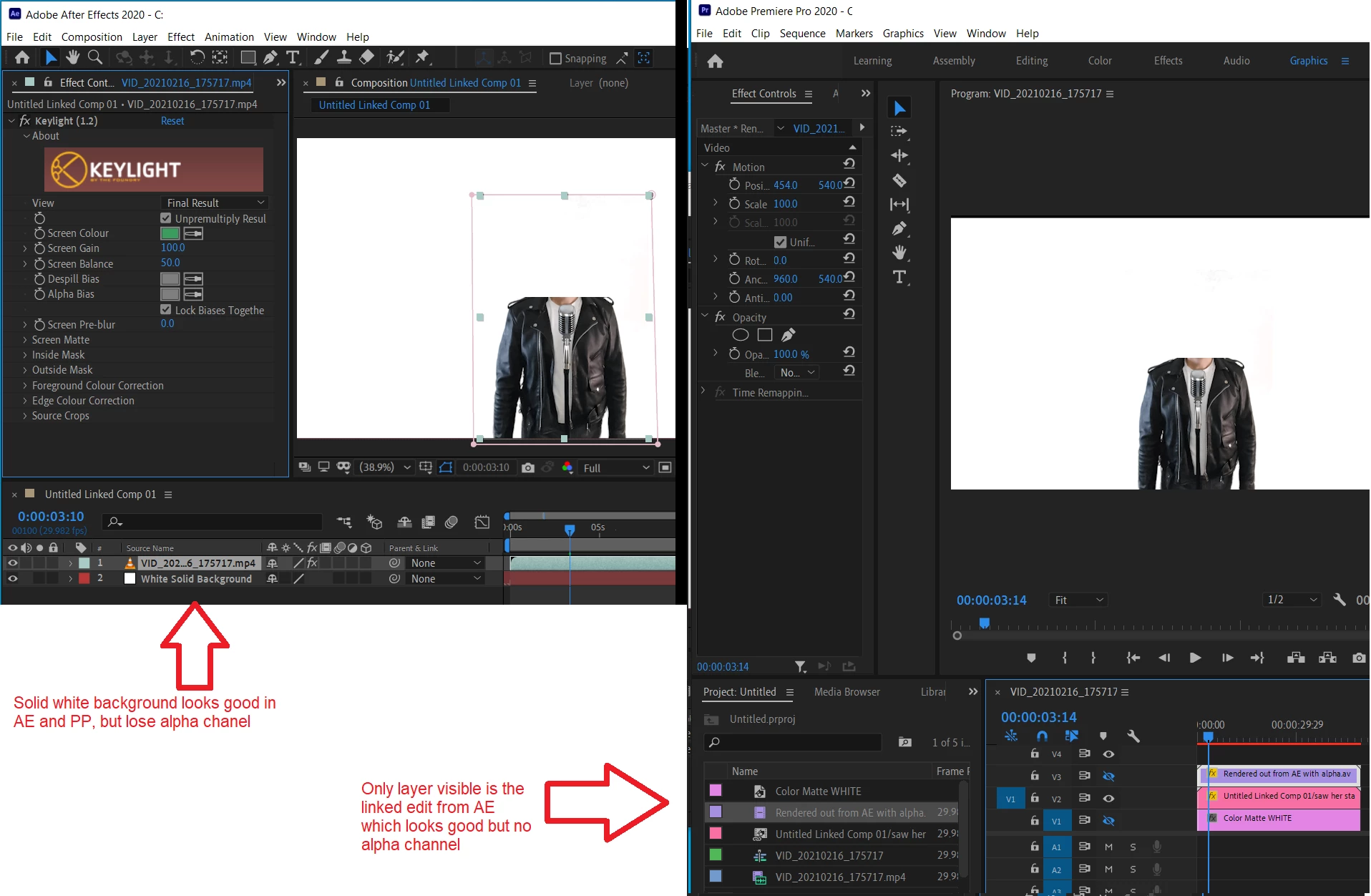
Task: Select the Eraser tool in After Effects
Action: click(x=366, y=58)
